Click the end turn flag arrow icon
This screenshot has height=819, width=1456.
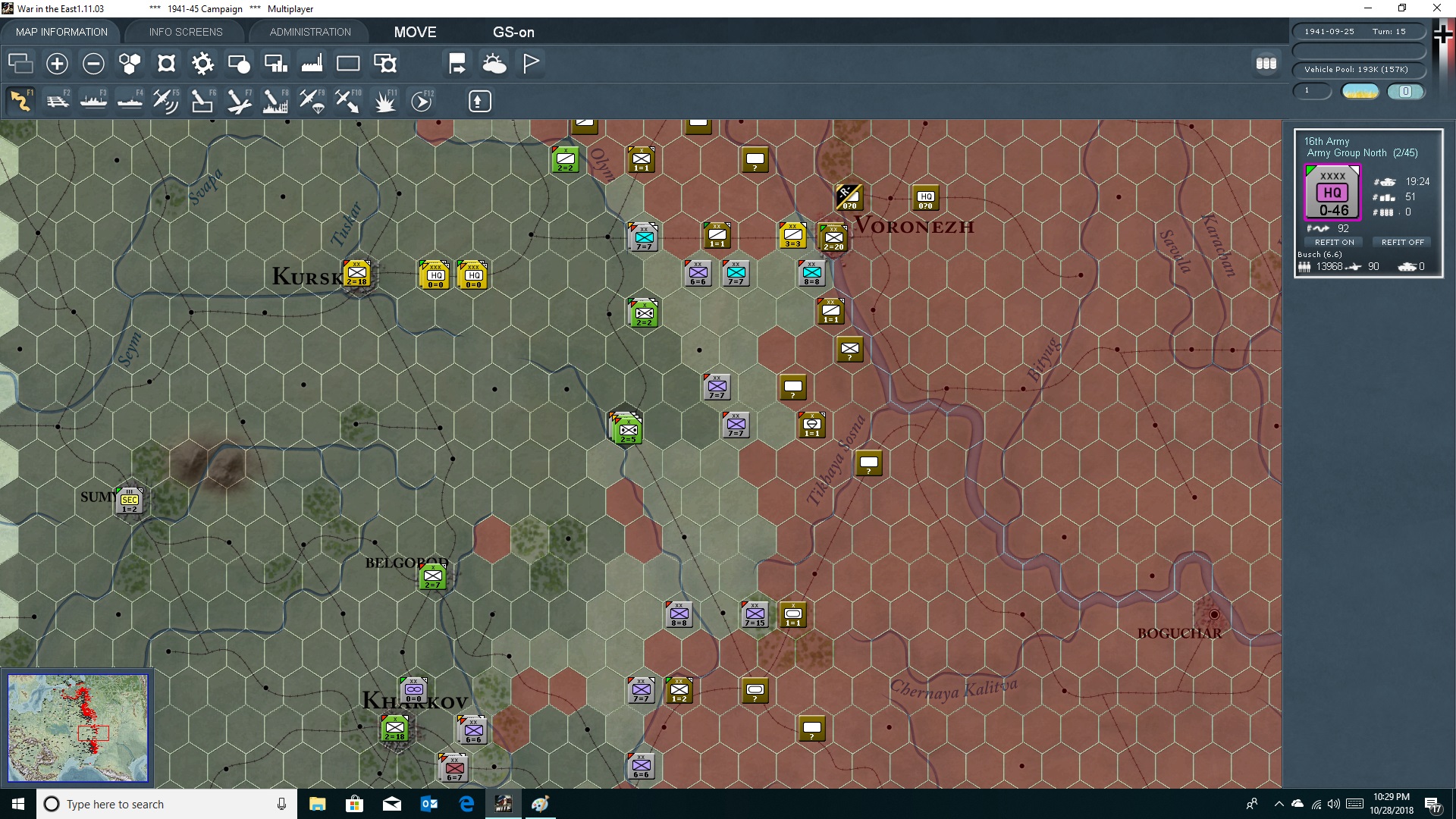[x=457, y=64]
